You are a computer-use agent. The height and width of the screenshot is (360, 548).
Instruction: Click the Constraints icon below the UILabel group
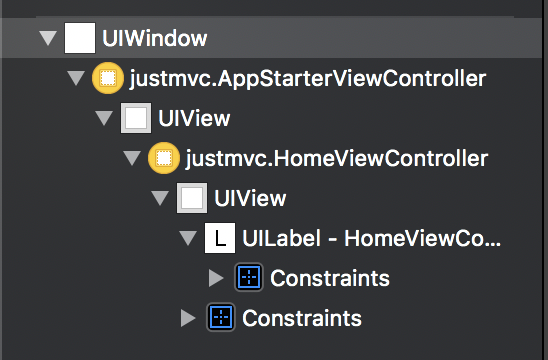pyautogui.click(x=221, y=317)
